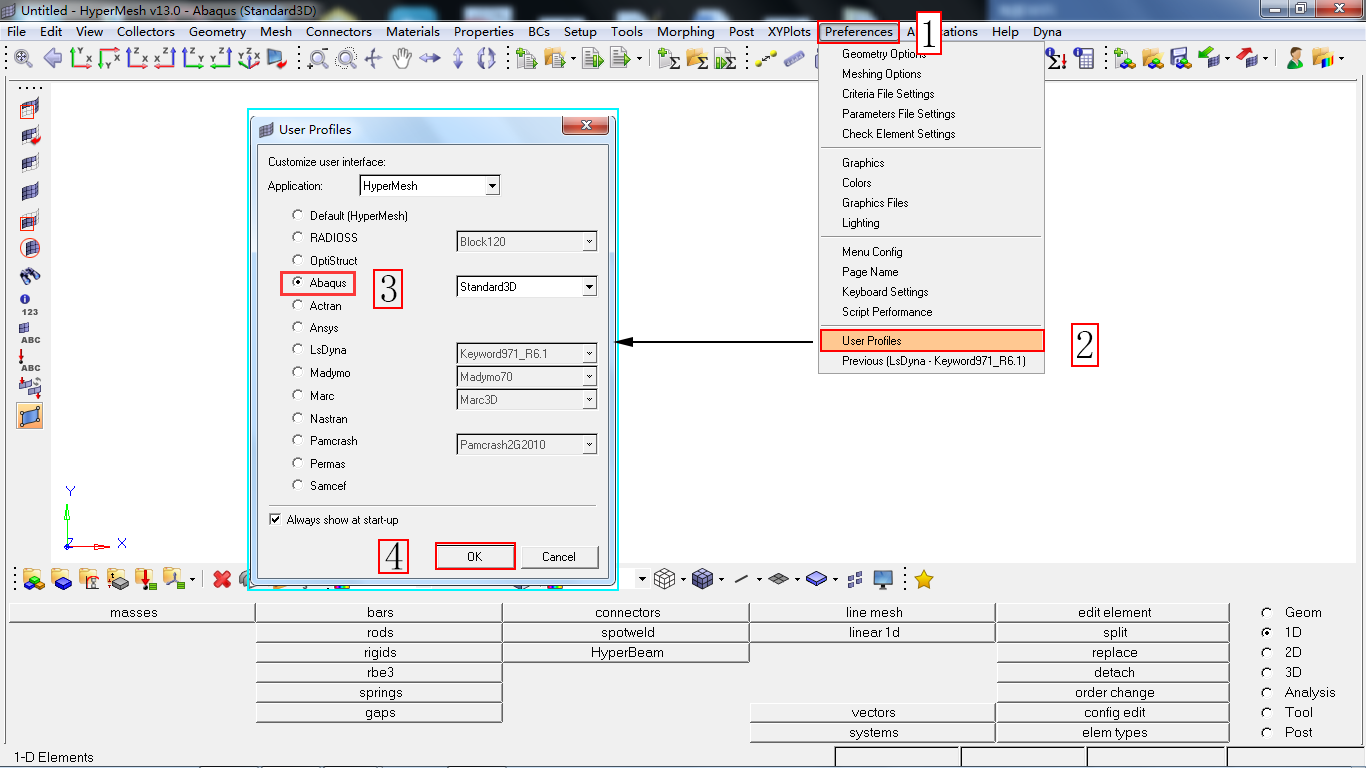The image size is (1366, 768).
Task: Select the Analysis page radio button
Action: [1267, 692]
